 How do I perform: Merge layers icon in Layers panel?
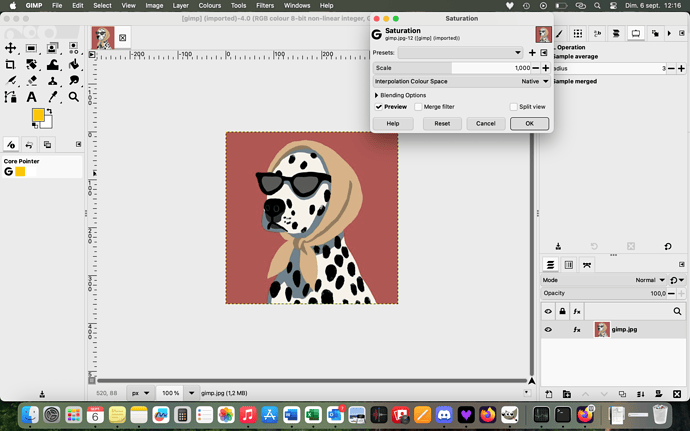pos(640,394)
